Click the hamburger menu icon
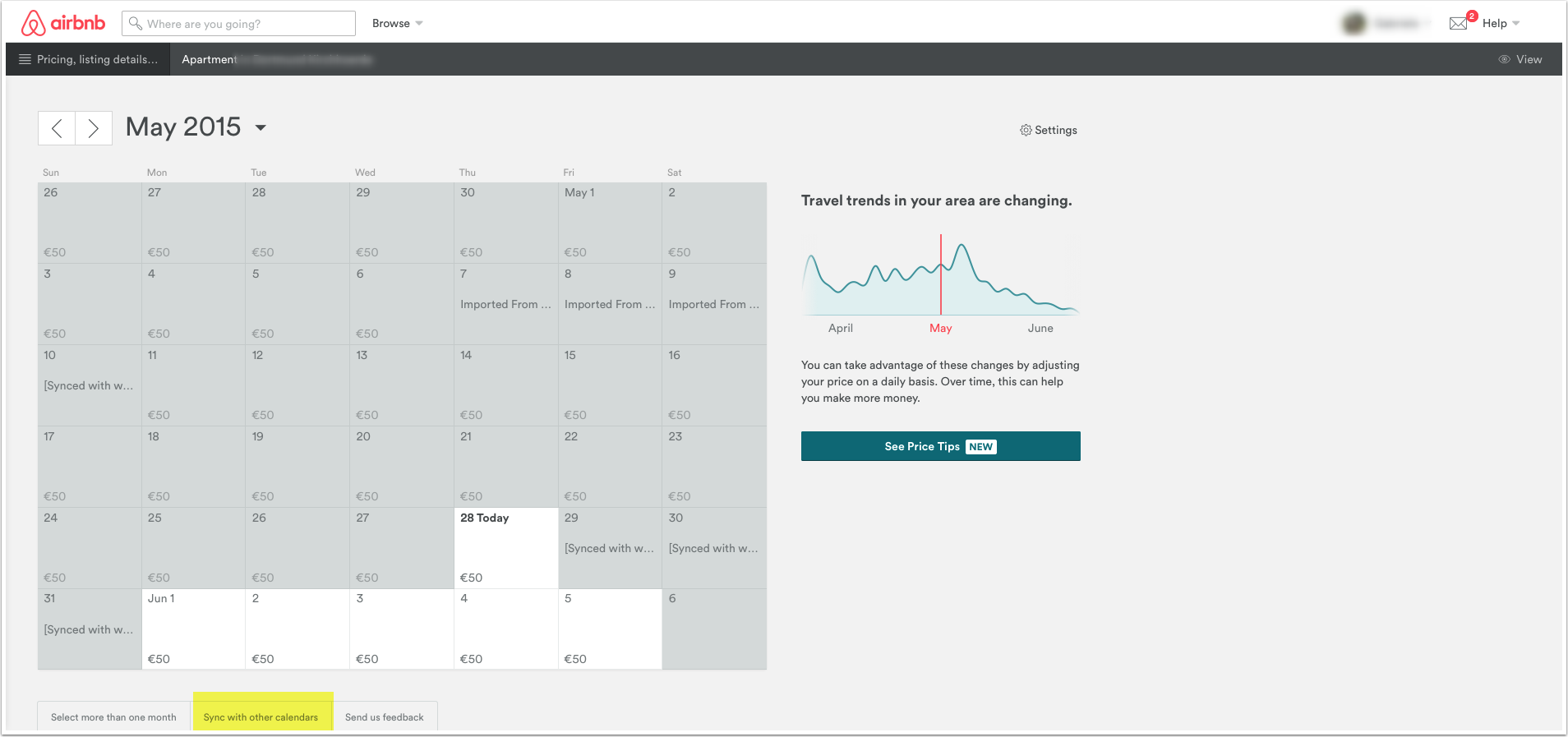Viewport: 1568px width, 737px height. [25, 59]
